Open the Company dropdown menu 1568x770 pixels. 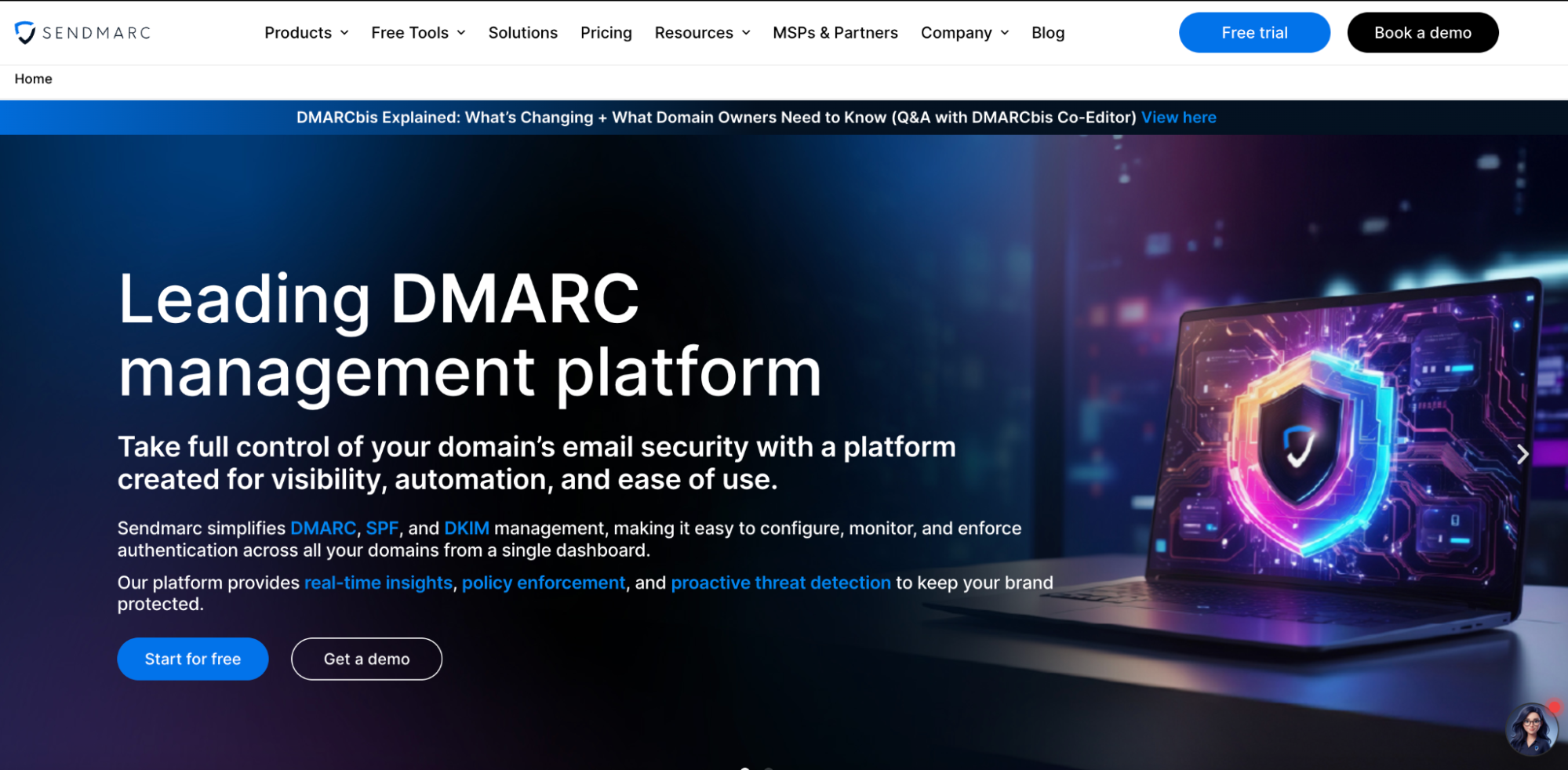(x=965, y=33)
